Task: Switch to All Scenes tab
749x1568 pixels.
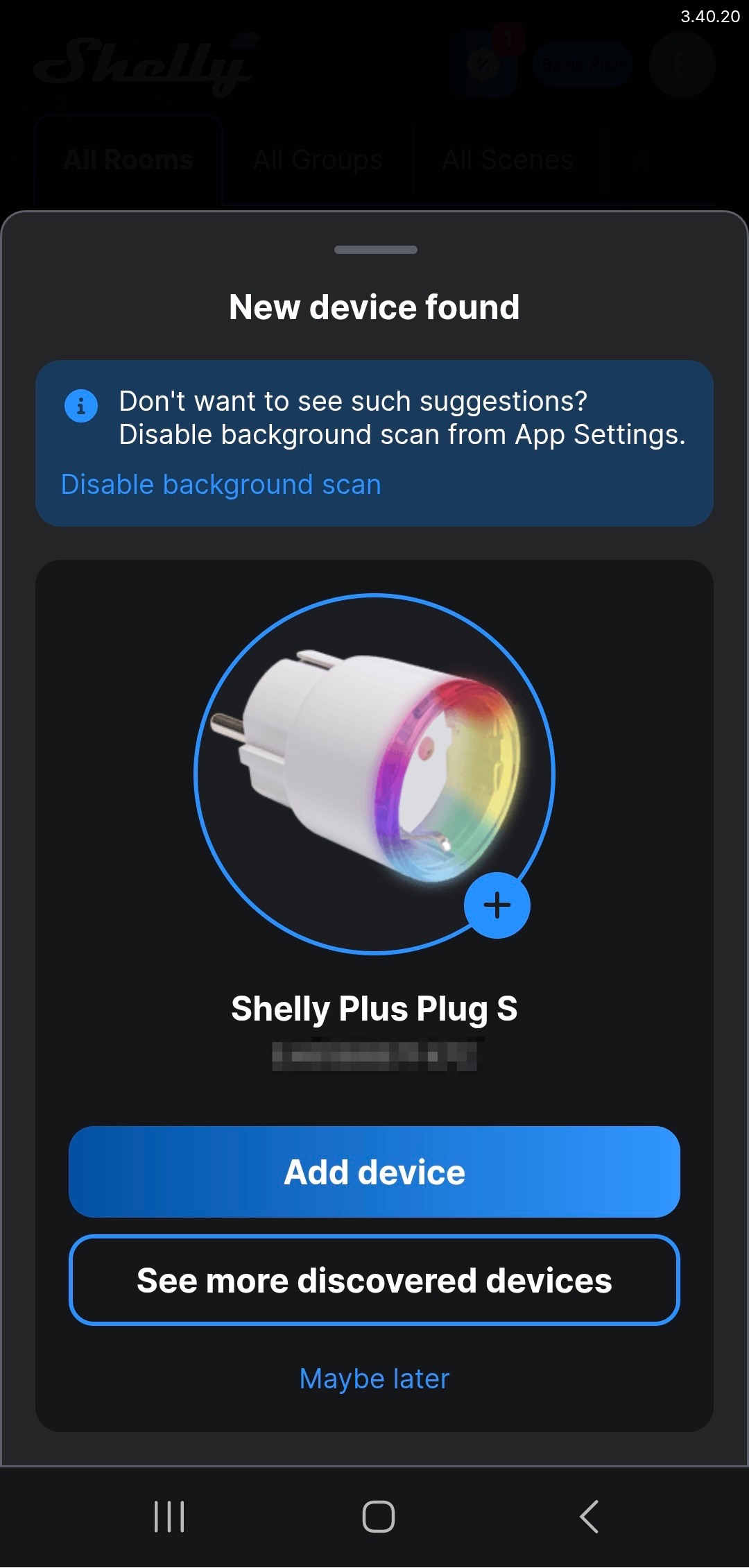Action: point(508,160)
